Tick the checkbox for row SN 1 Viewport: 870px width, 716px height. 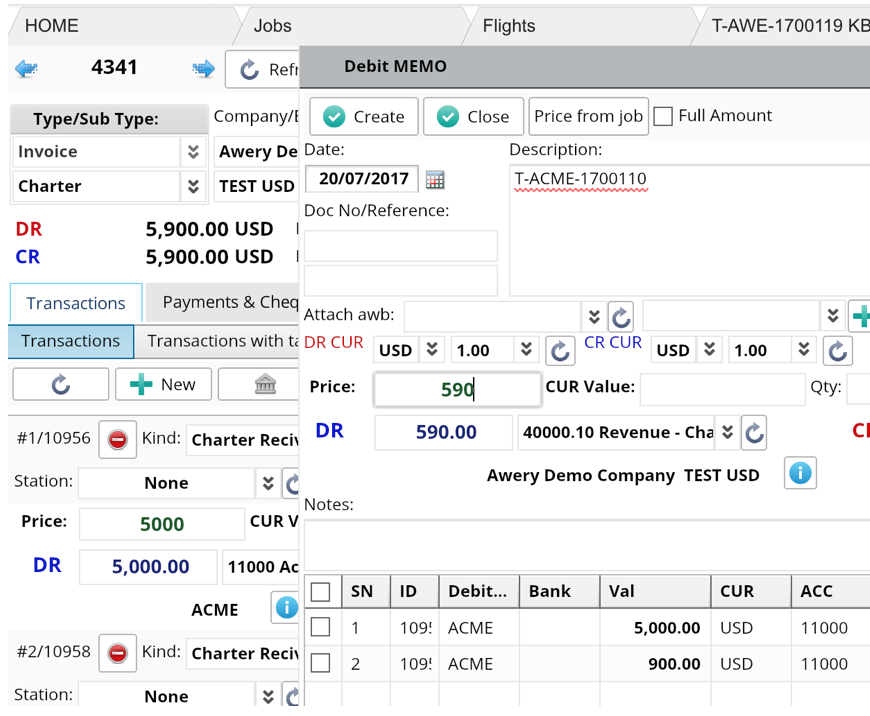(321, 628)
